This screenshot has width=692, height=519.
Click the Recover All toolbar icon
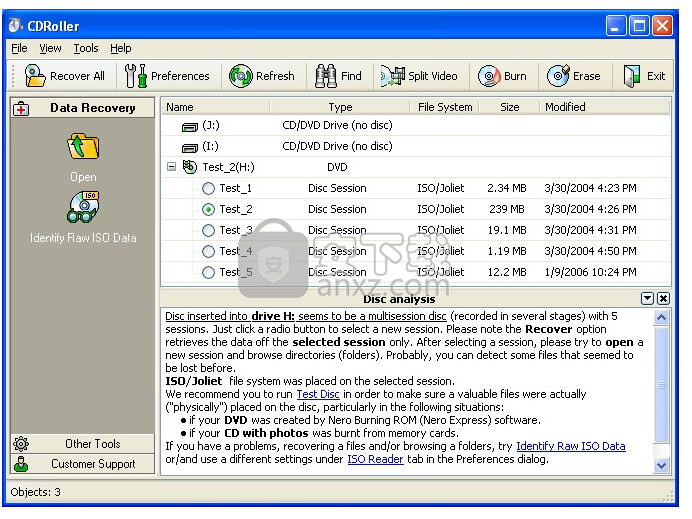(34, 76)
